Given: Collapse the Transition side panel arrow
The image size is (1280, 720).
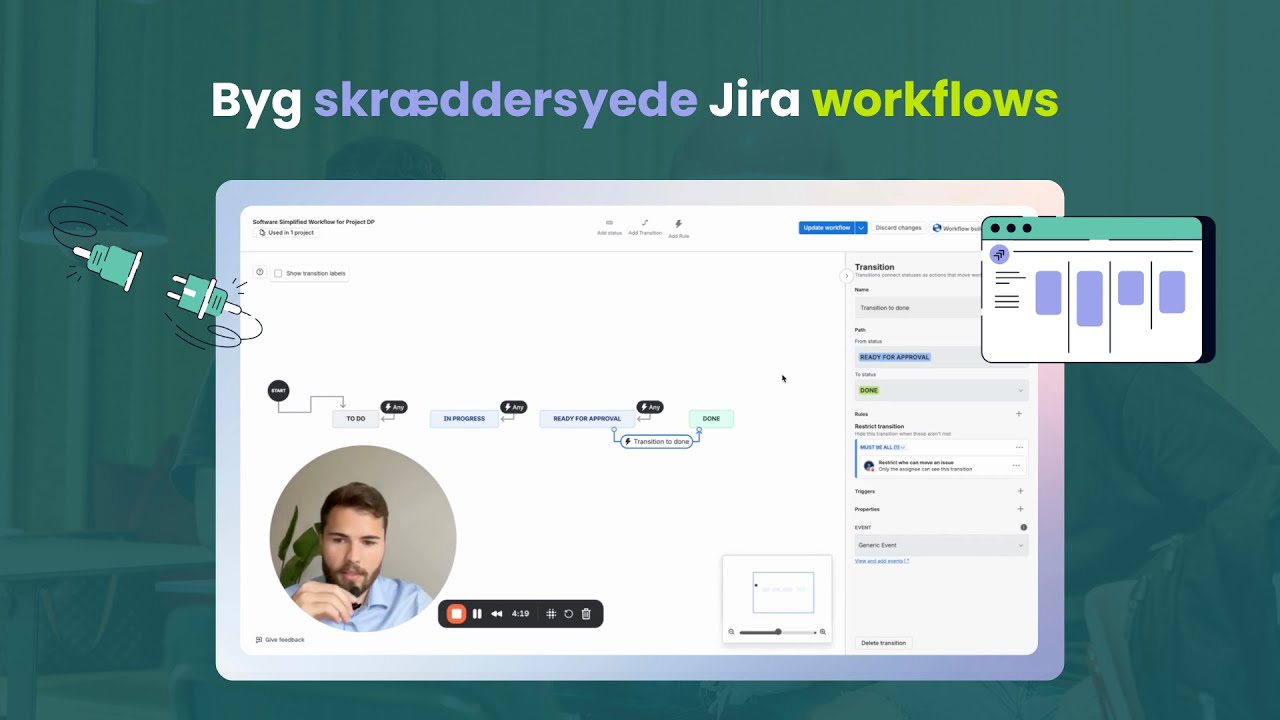Looking at the screenshot, I should coord(846,275).
